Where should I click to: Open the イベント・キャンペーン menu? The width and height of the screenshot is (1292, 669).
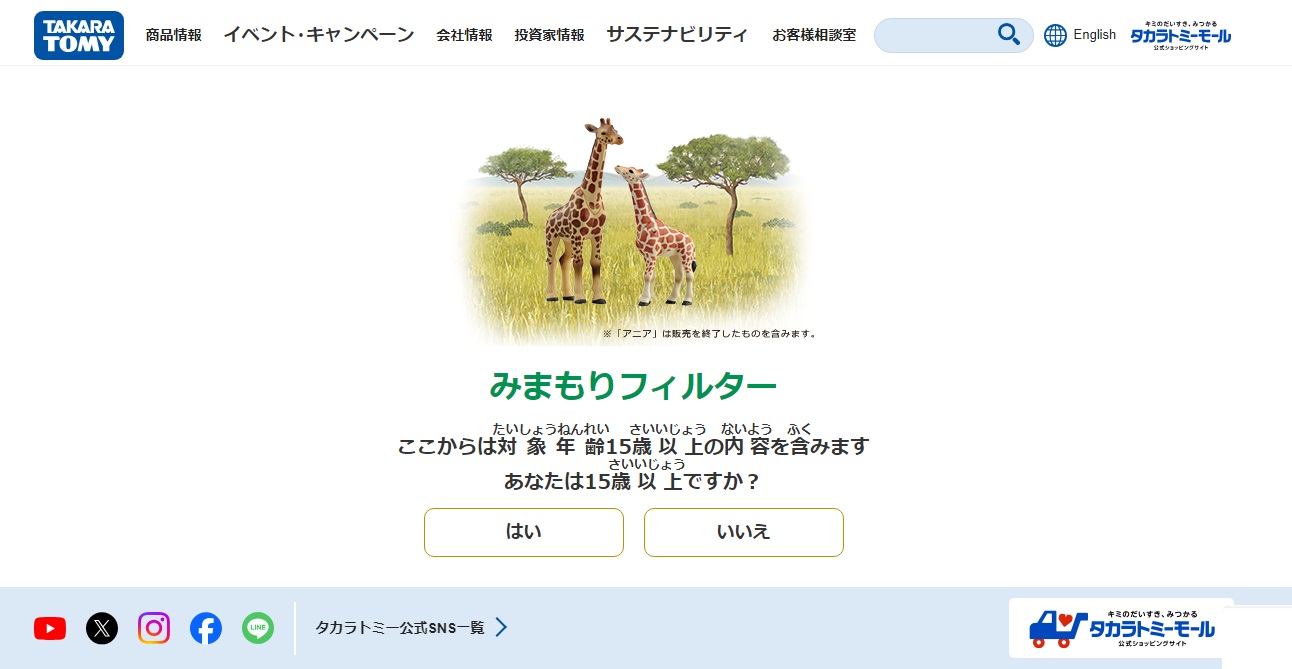[318, 35]
